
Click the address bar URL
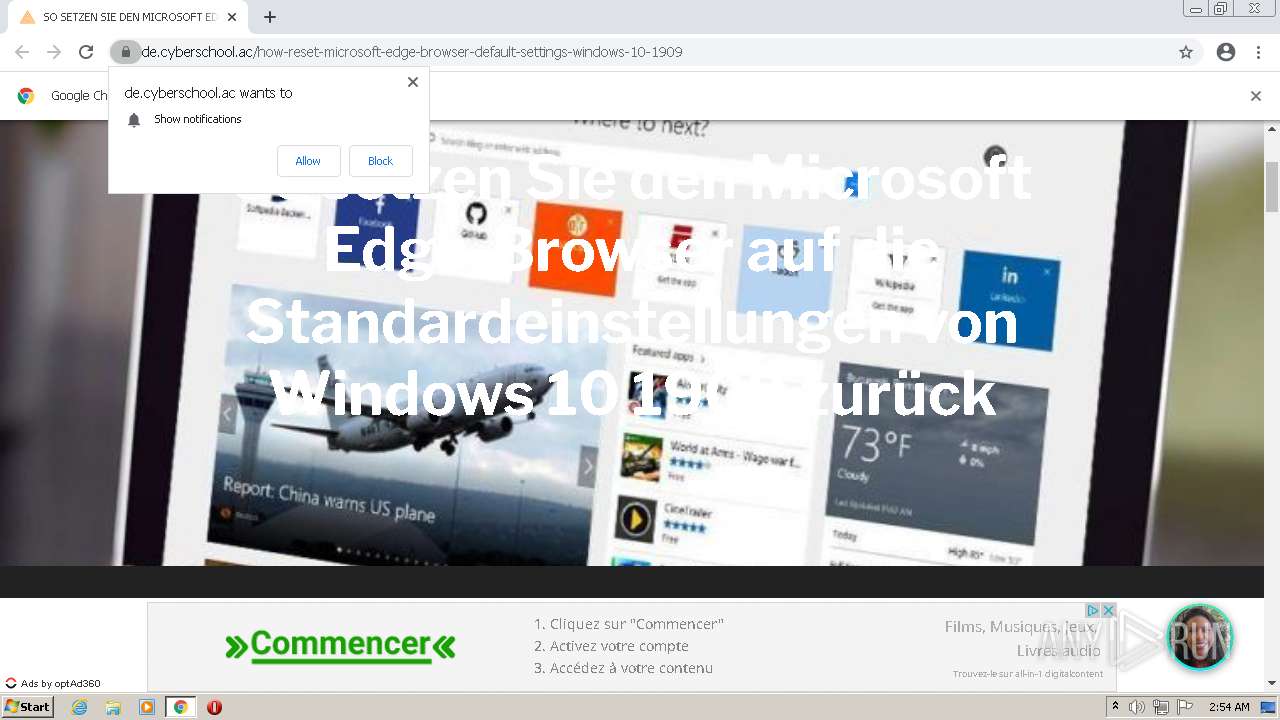tap(412, 52)
